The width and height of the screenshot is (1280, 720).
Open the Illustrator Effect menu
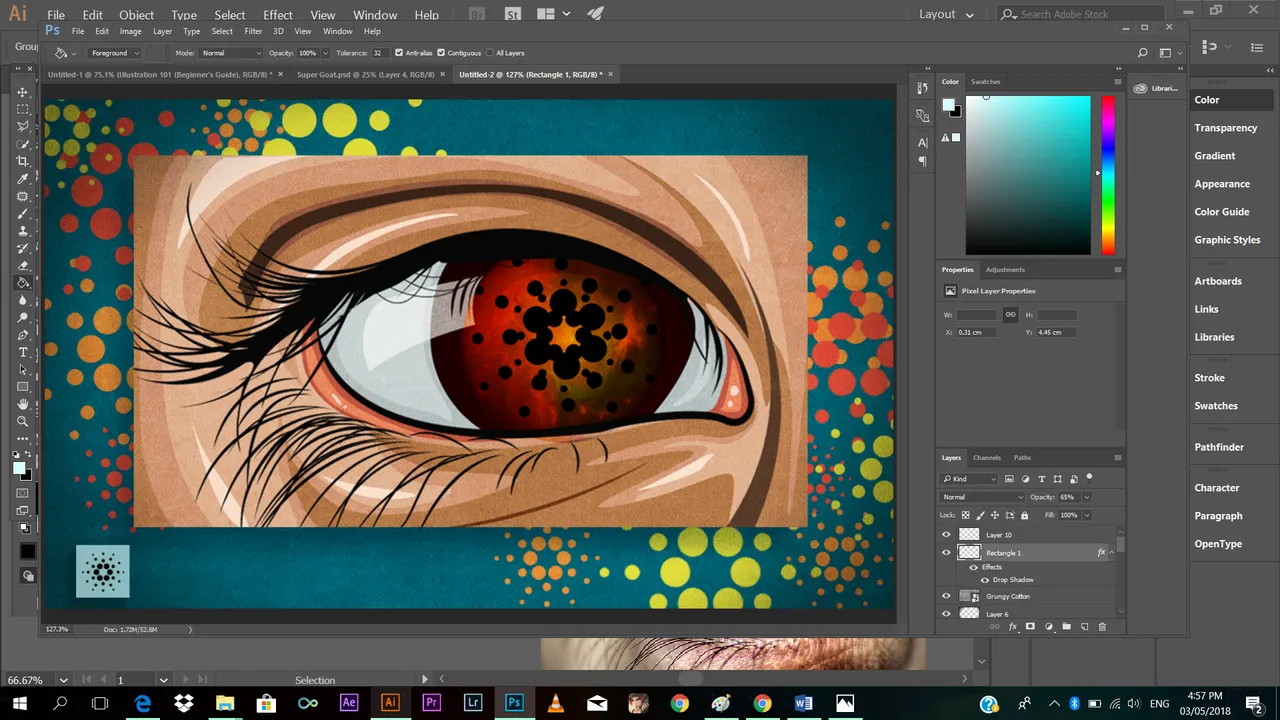pyautogui.click(x=278, y=15)
